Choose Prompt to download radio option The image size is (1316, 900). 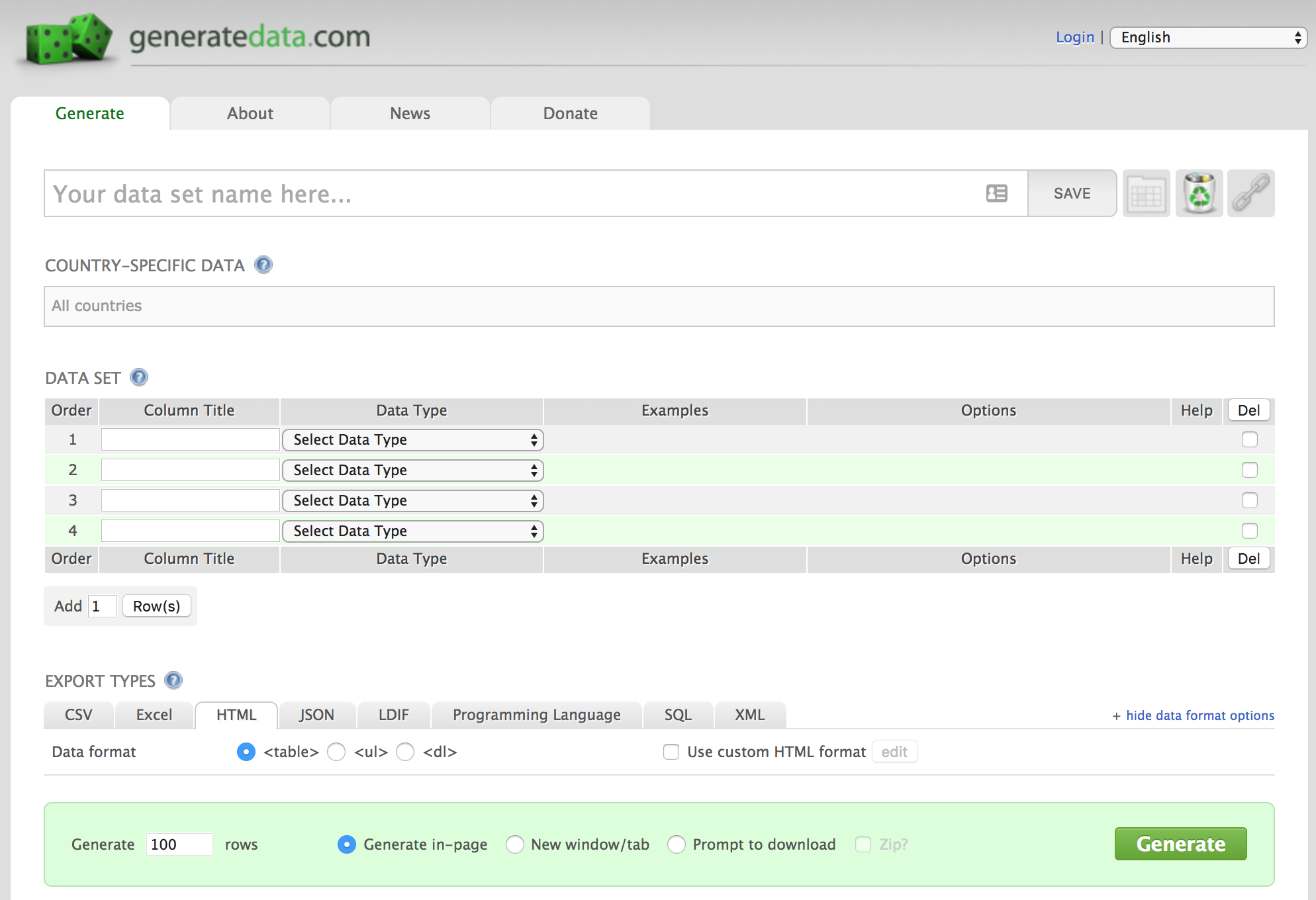click(x=676, y=844)
